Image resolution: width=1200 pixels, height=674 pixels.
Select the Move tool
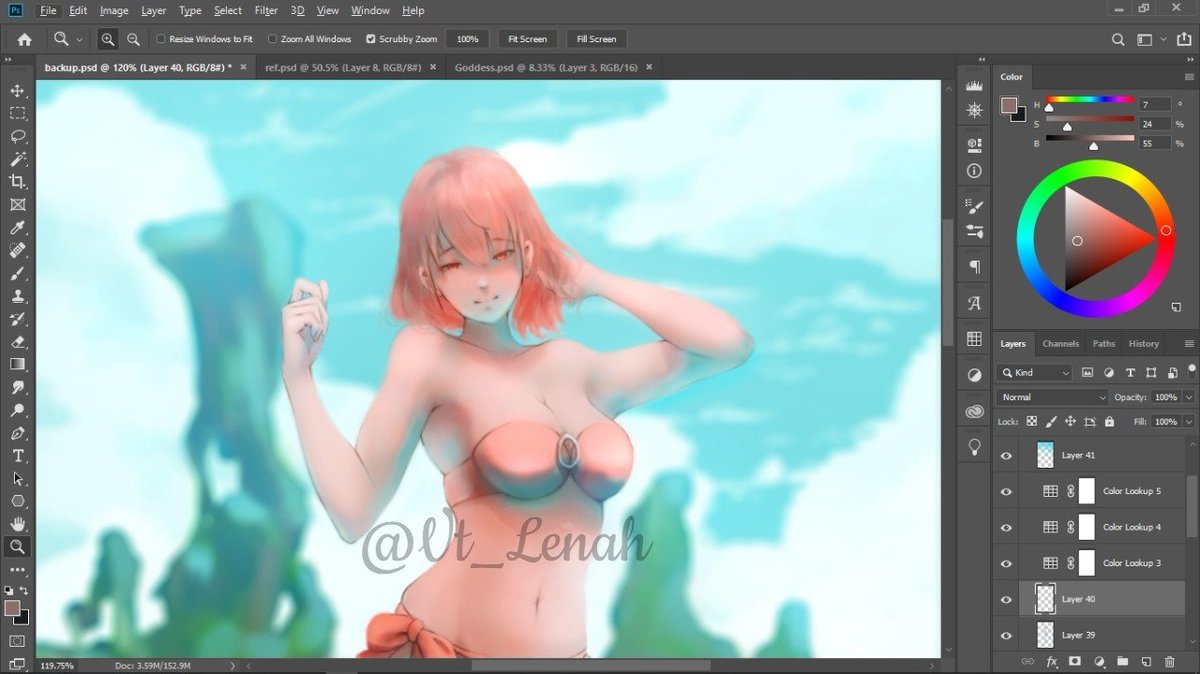point(17,91)
